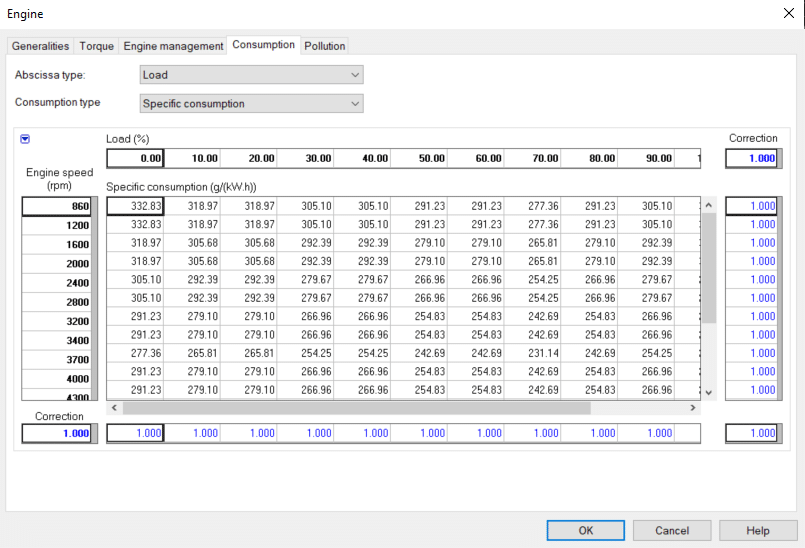This screenshot has height=548, width=805.
Task: Click the bottom-right corner Correction 1.000 field
Action: 752,433
